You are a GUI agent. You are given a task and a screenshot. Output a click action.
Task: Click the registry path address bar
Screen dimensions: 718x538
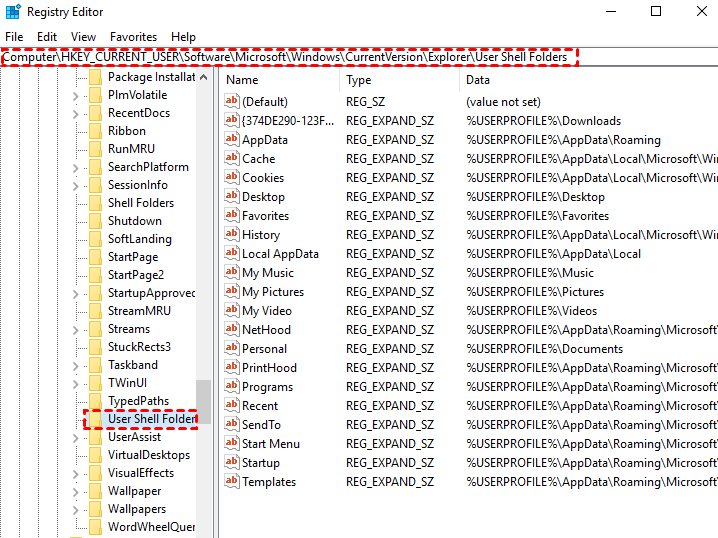tap(359, 57)
